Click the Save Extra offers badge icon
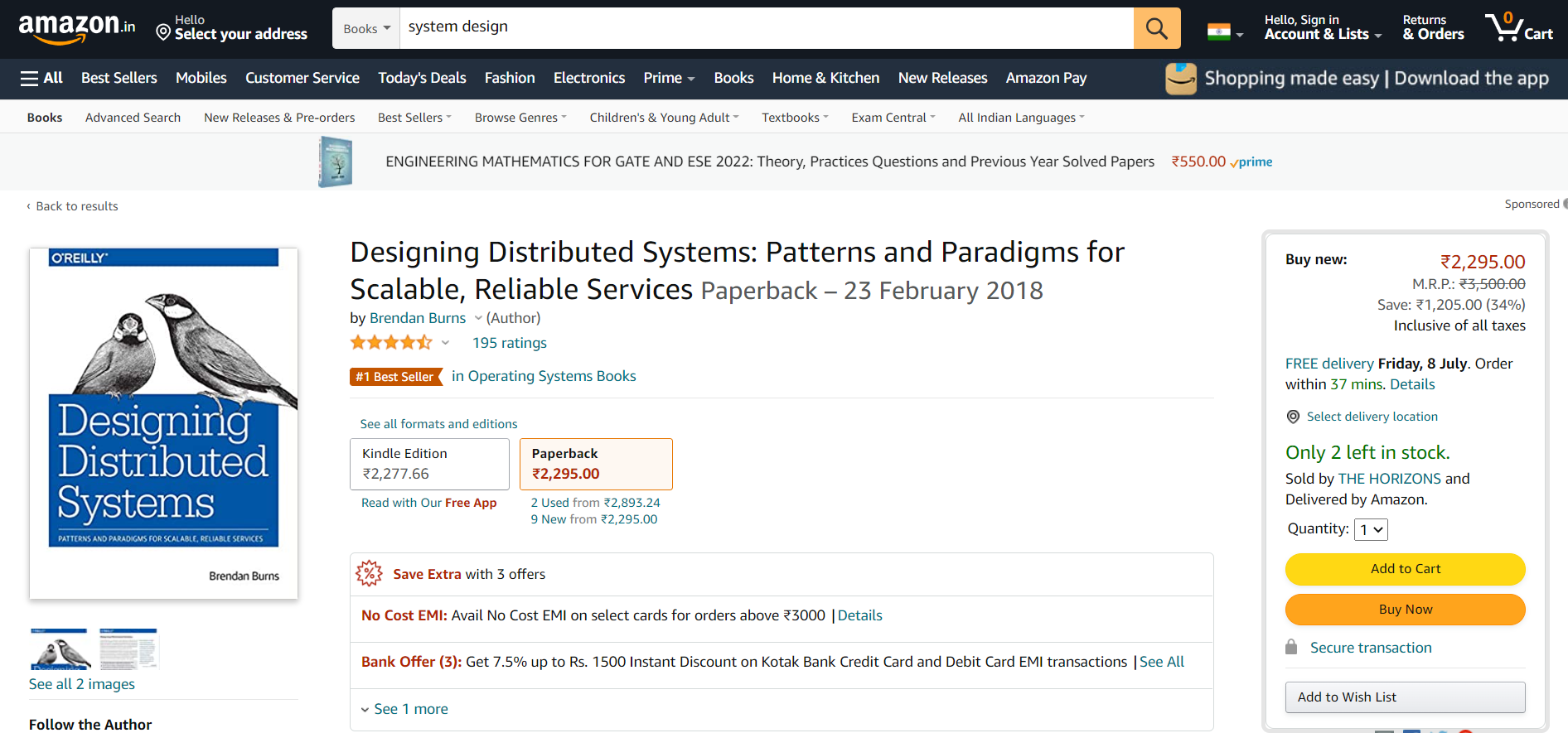 [x=369, y=573]
